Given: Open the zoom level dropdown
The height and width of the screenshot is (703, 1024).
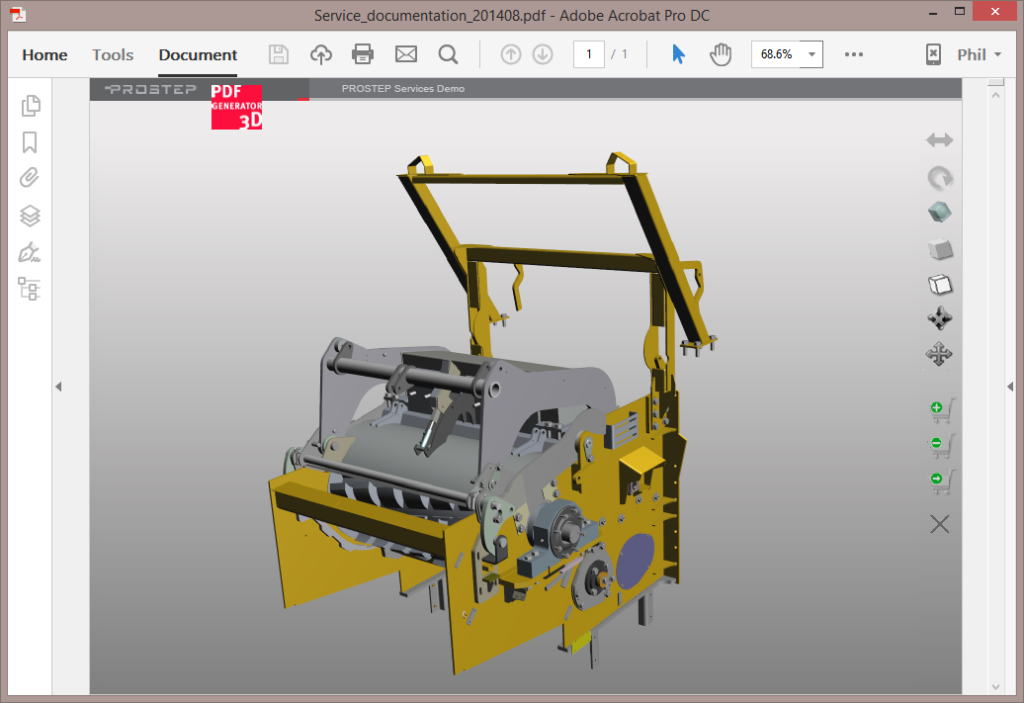Looking at the screenshot, I should click(811, 54).
